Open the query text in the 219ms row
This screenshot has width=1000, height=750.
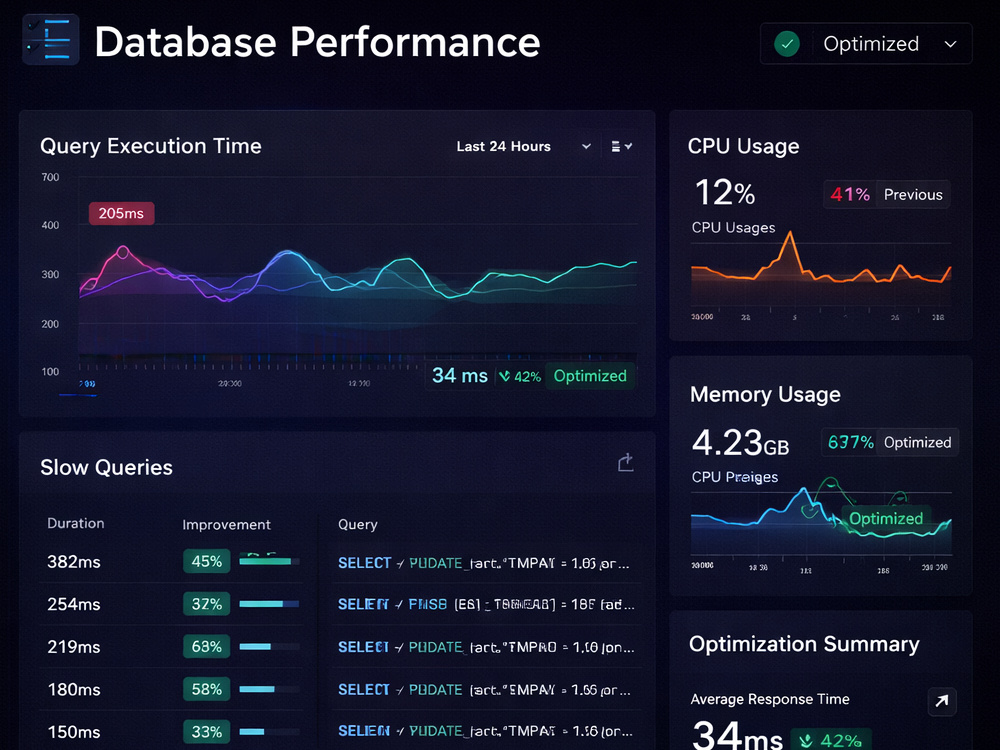pyautogui.click(x=486, y=647)
